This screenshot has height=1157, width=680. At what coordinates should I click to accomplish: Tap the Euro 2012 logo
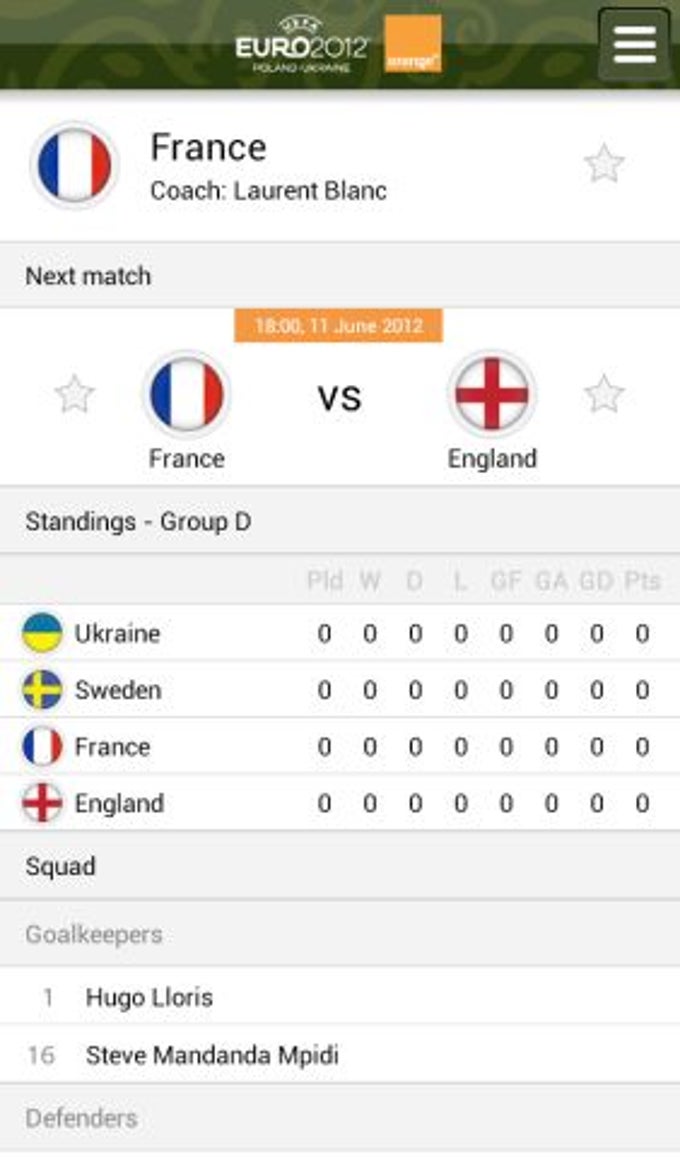pyautogui.click(x=302, y=45)
